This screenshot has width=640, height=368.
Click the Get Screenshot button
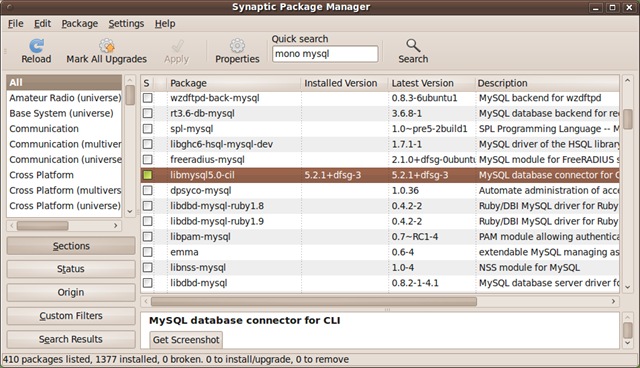coord(186,339)
